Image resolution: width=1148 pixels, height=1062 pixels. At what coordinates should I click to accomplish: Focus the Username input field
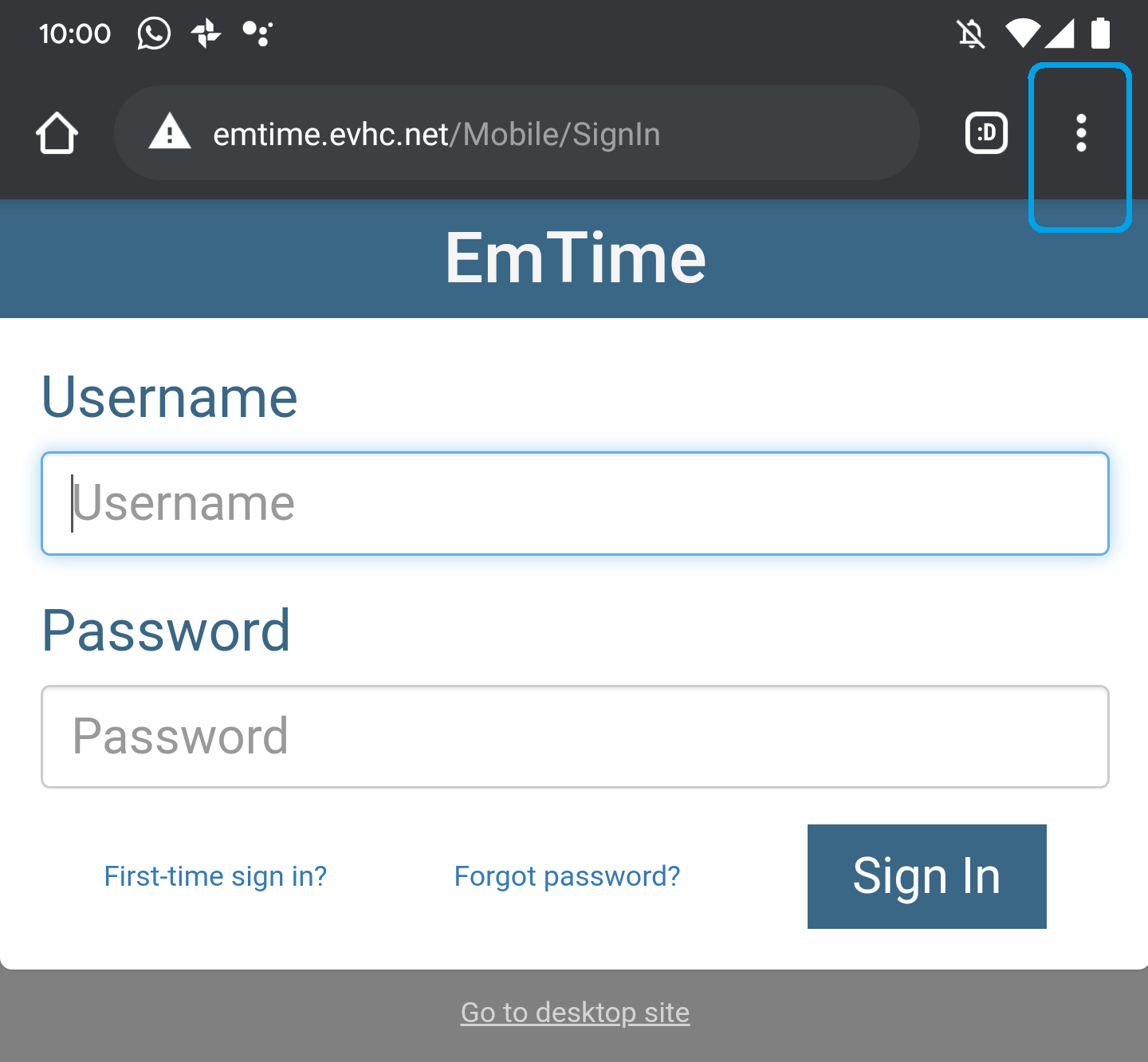575,503
